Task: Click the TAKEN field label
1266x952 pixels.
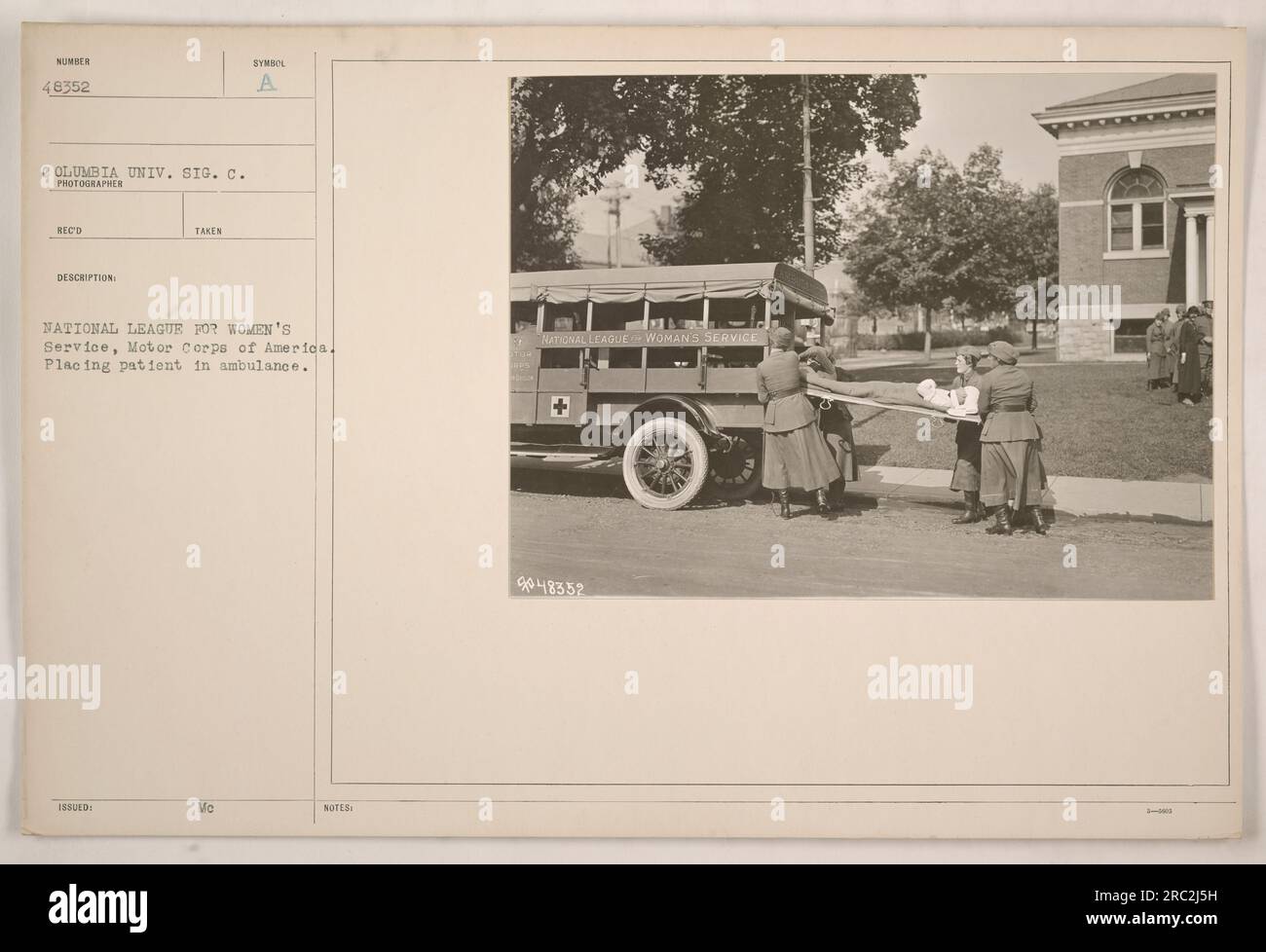Action: pyautogui.click(x=208, y=232)
